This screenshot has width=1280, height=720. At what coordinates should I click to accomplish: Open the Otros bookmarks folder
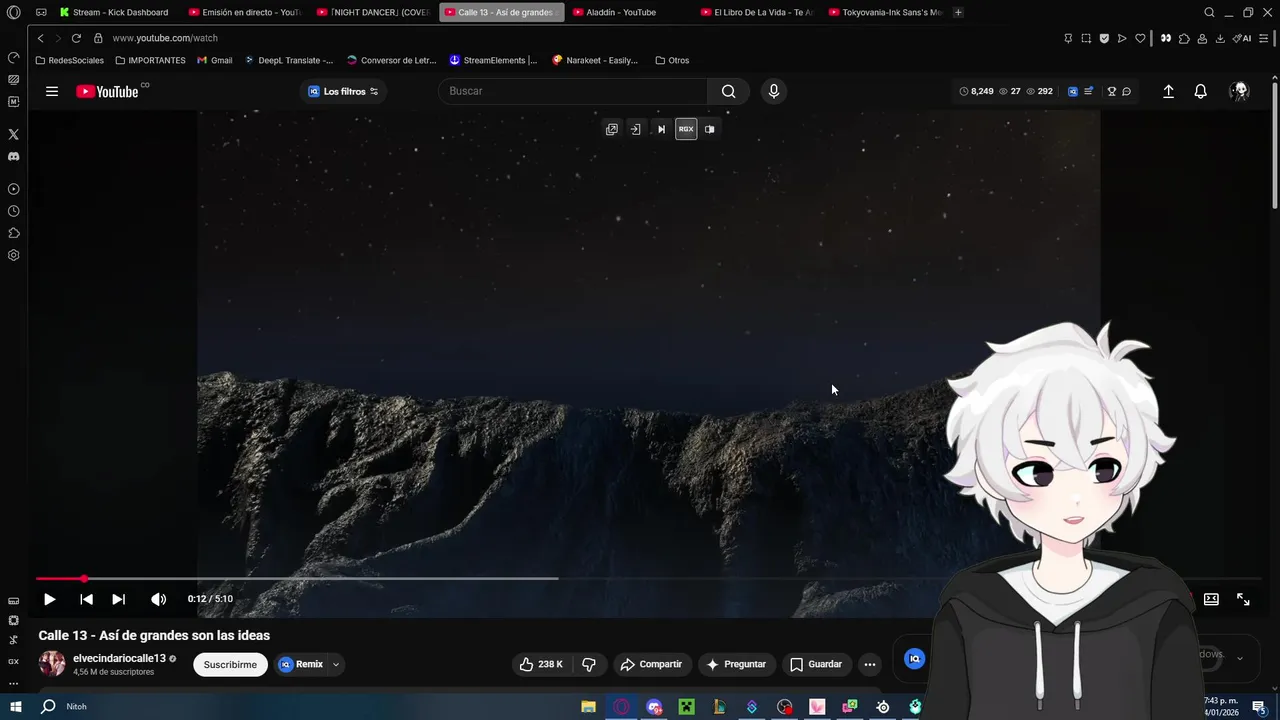pyautogui.click(x=672, y=60)
